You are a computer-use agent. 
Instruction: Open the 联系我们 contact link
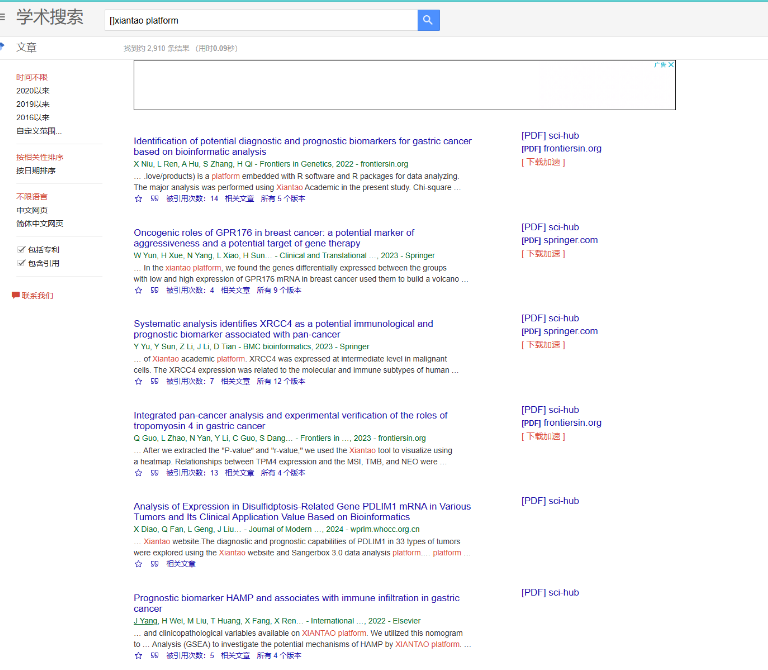(x=37, y=295)
